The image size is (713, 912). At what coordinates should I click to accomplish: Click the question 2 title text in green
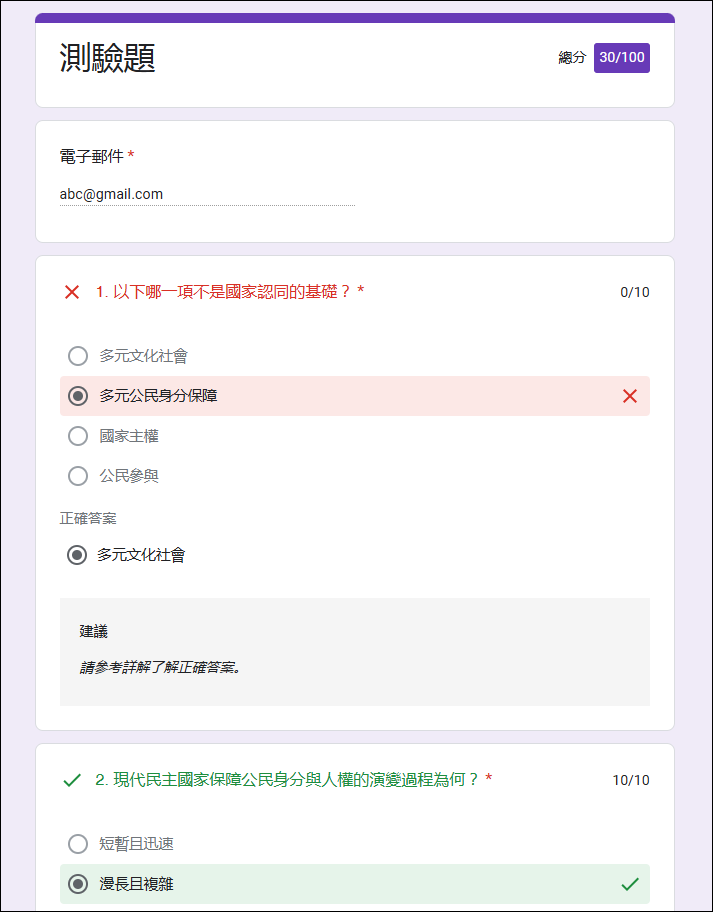(294, 779)
